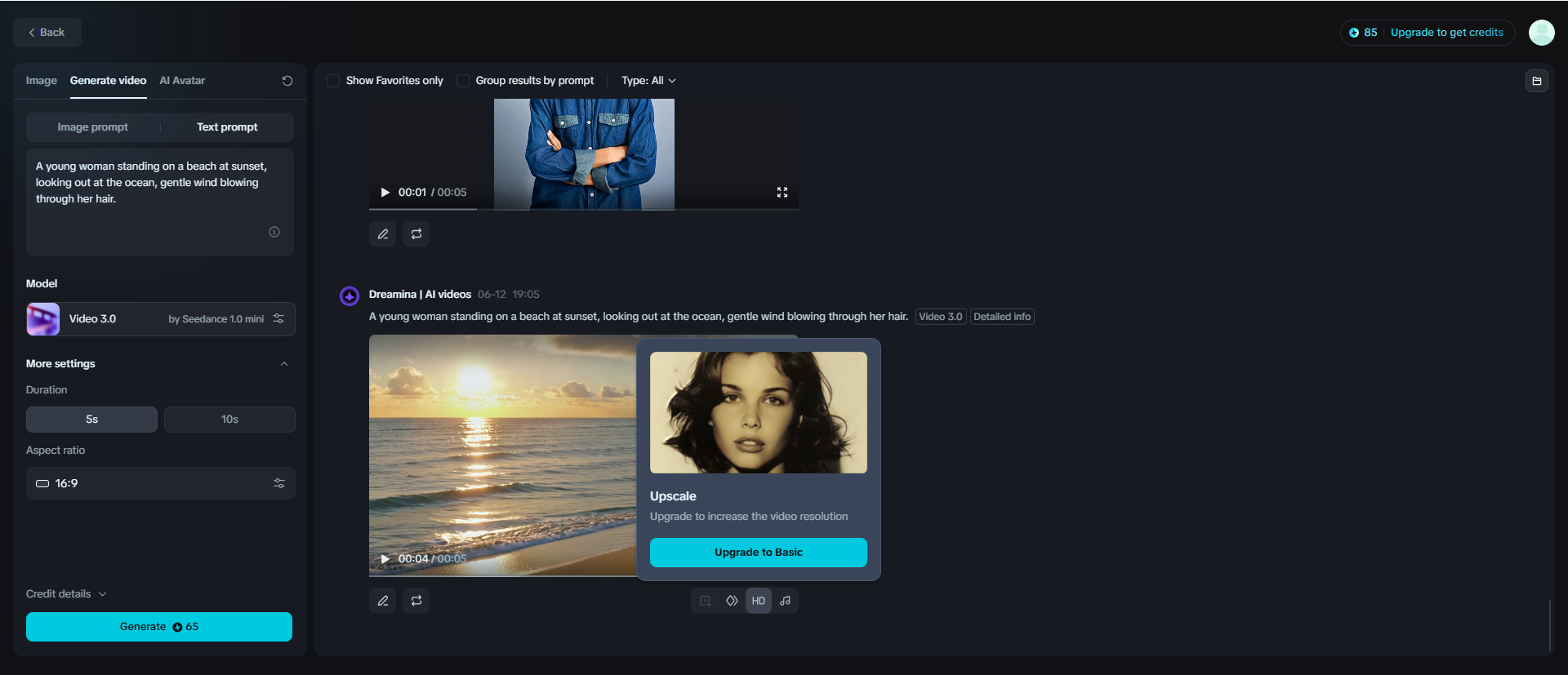Open the assets folder icon at top right
Image resolution: width=1568 pixels, height=675 pixels.
(x=1537, y=81)
